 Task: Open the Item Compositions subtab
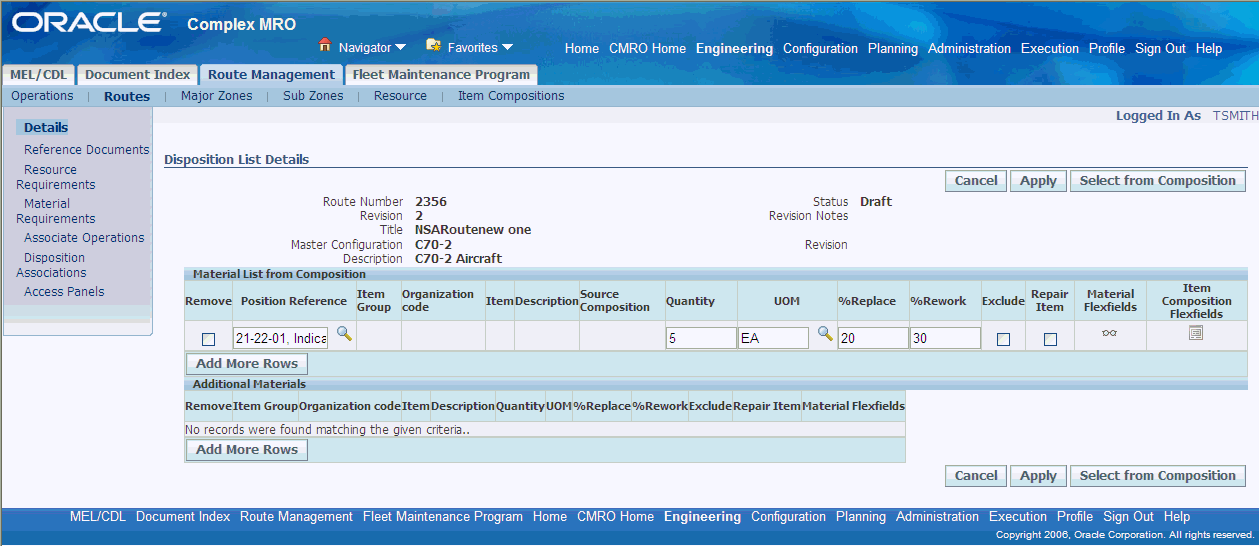coord(511,96)
